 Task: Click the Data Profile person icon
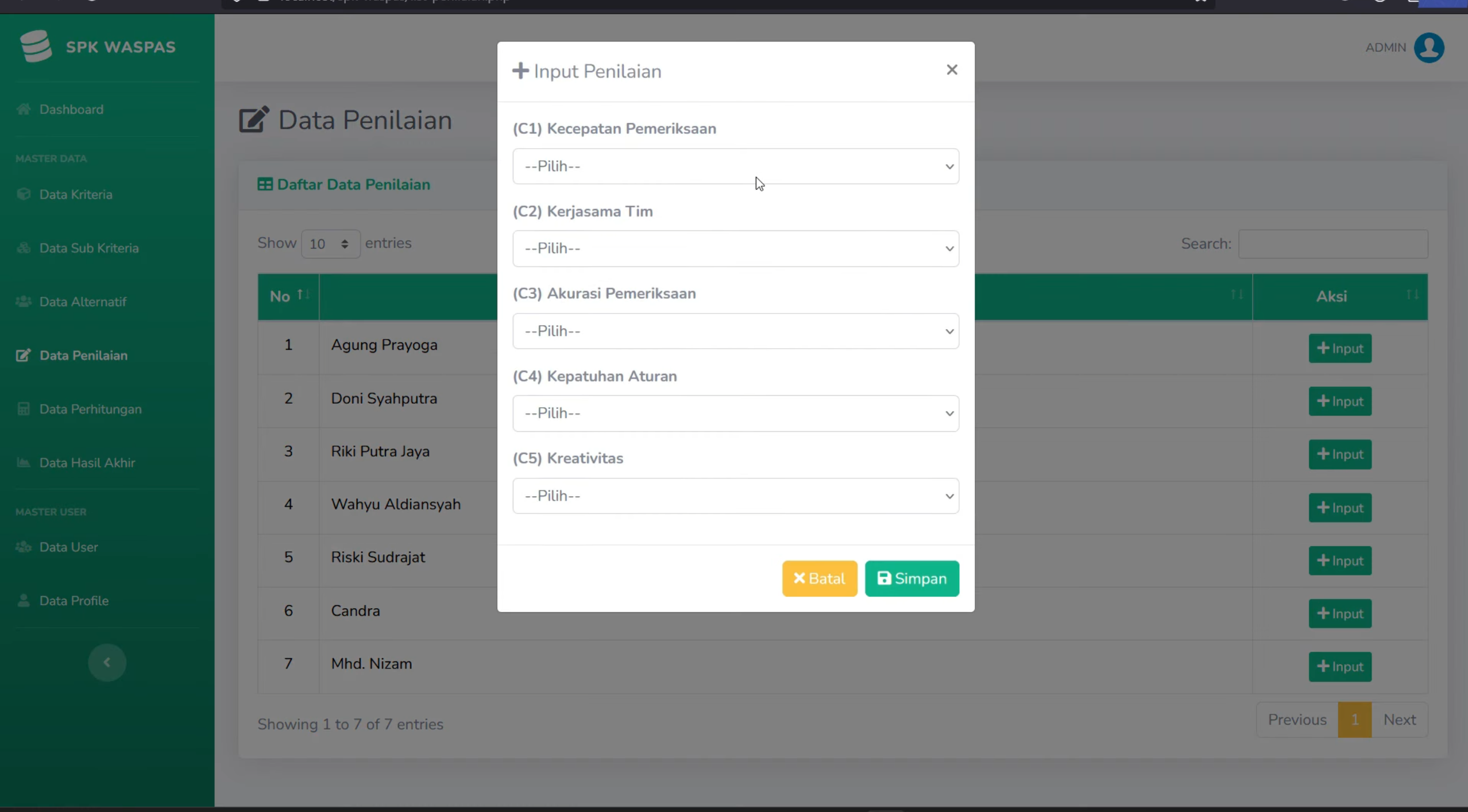tap(23, 601)
